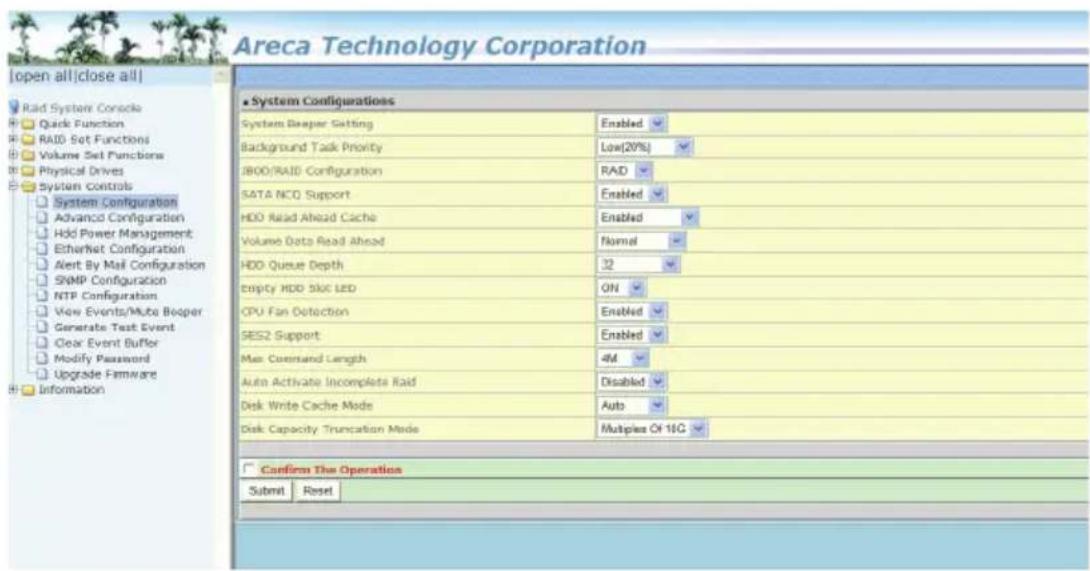This screenshot has height=571, width=1090.
Task: Click the page icon beside Upgrade Firmware
Action: tap(43, 374)
